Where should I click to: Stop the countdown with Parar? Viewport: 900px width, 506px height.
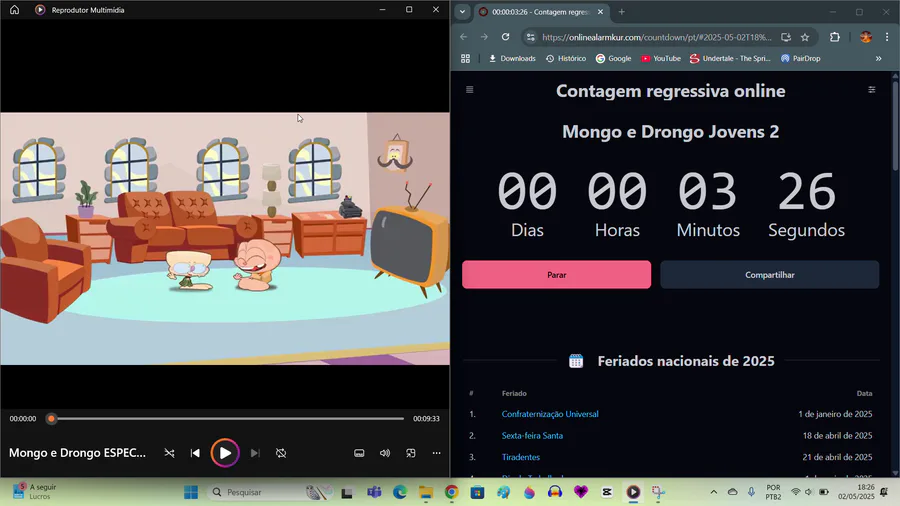point(557,275)
